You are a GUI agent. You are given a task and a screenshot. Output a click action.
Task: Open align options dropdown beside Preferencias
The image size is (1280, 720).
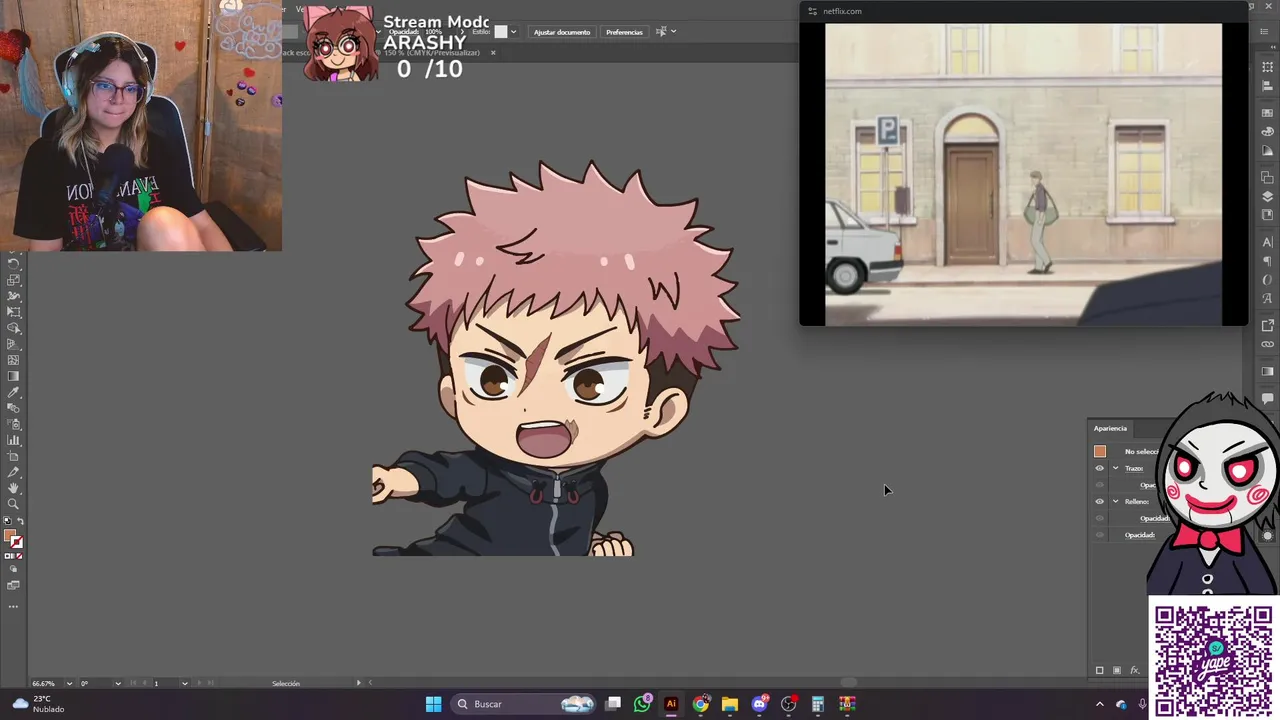tap(673, 32)
